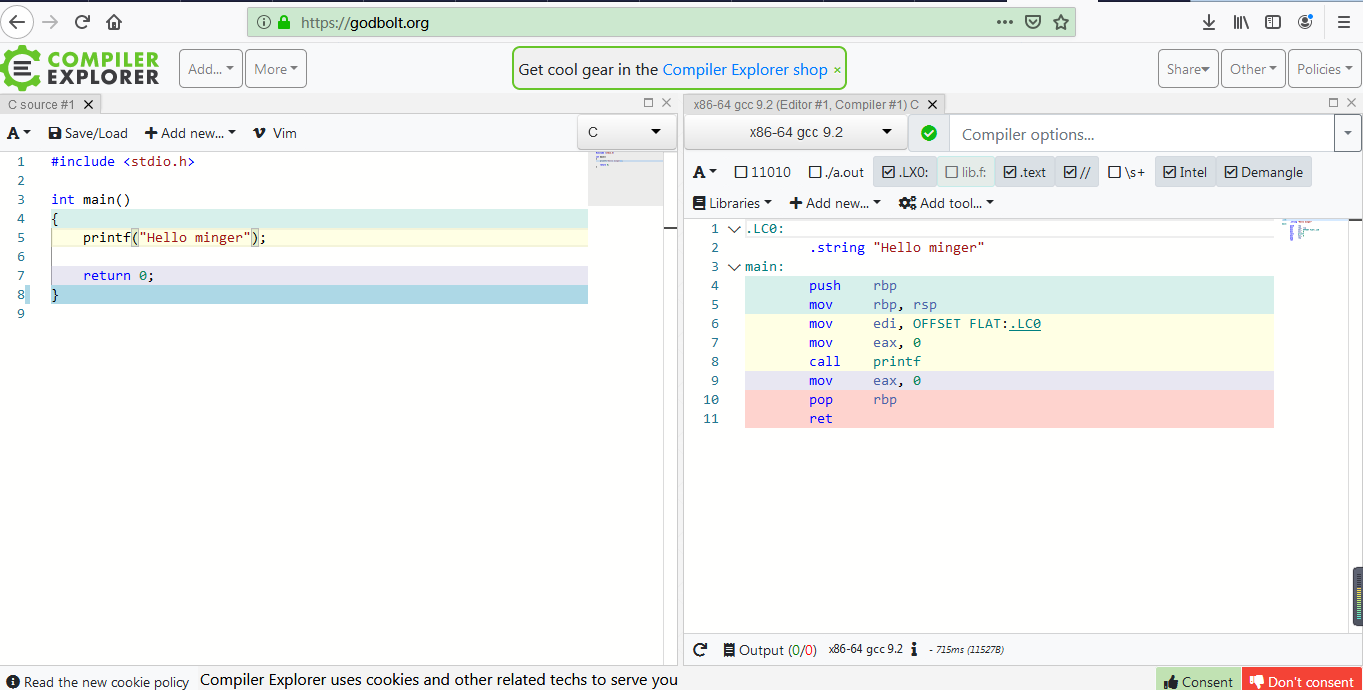Open the Add... dropdown in top bar
Viewport: 1363px width, 690px height.
tap(211, 69)
